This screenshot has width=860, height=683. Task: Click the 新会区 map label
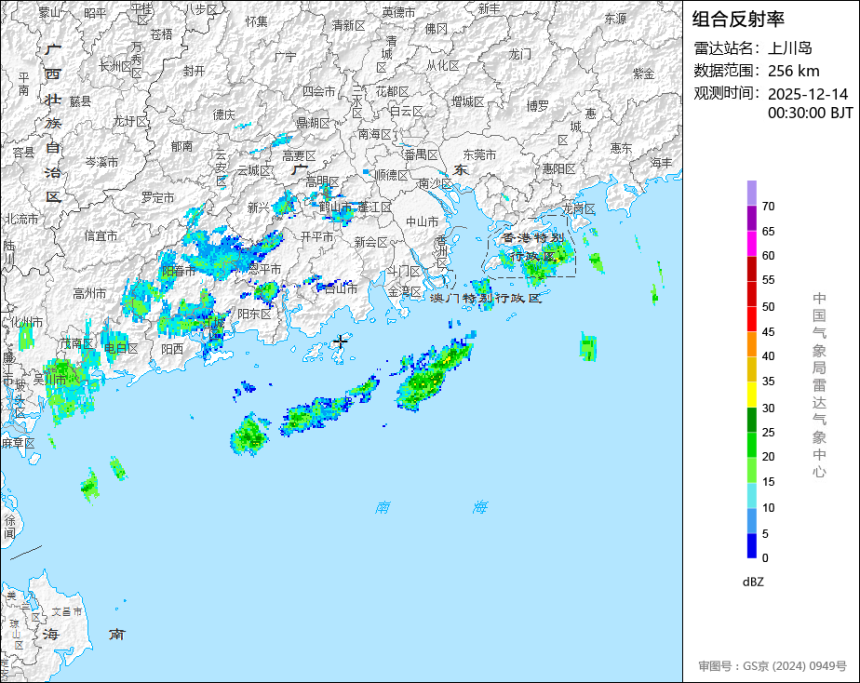pos(371,242)
